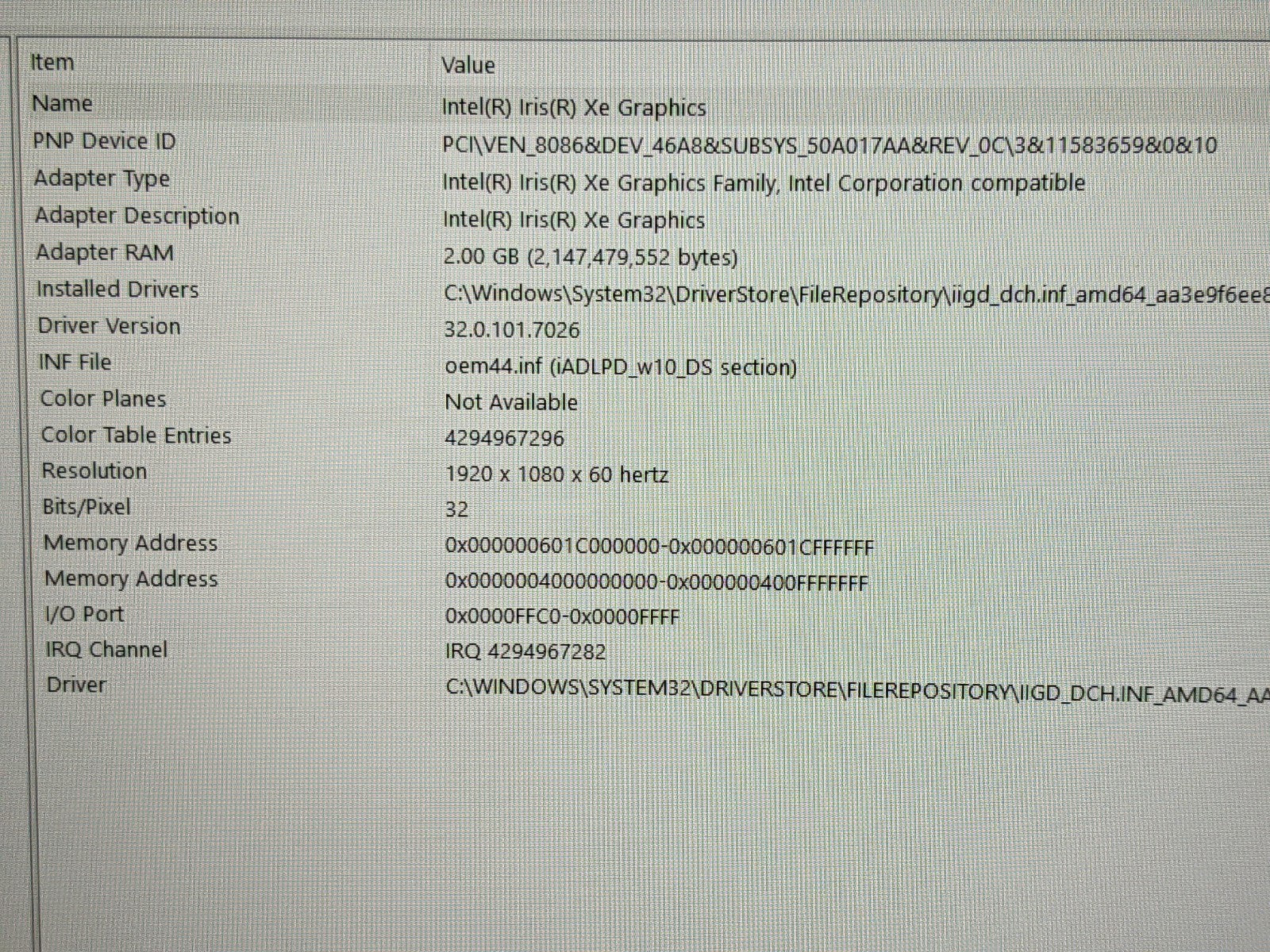Image resolution: width=1270 pixels, height=952 pixels.
Task: Select the I/O Port row
Action: click(84, 614)
